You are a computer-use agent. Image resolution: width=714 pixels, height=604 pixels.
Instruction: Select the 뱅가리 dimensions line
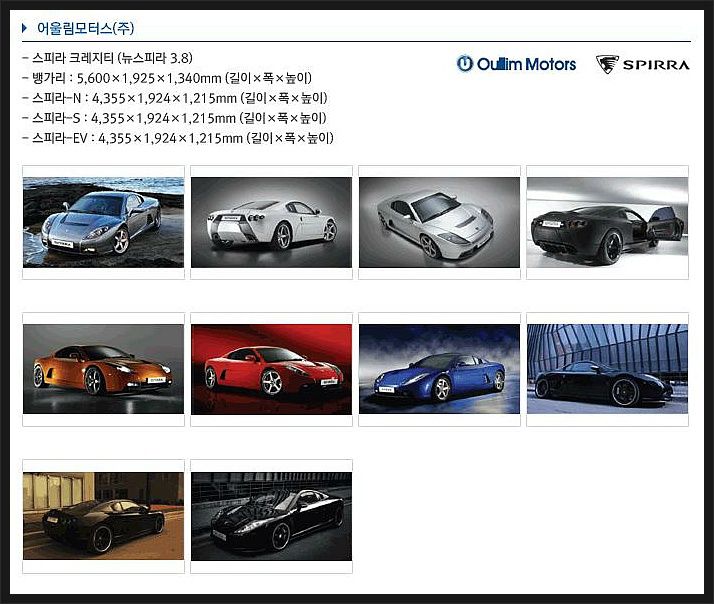[167, 78]
